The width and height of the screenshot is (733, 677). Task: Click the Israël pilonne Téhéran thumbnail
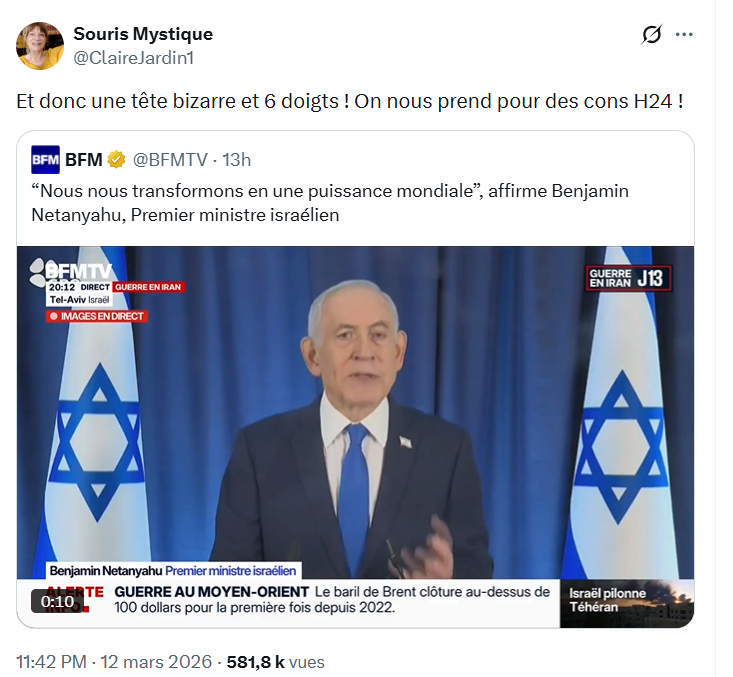(x=626, y=603)
